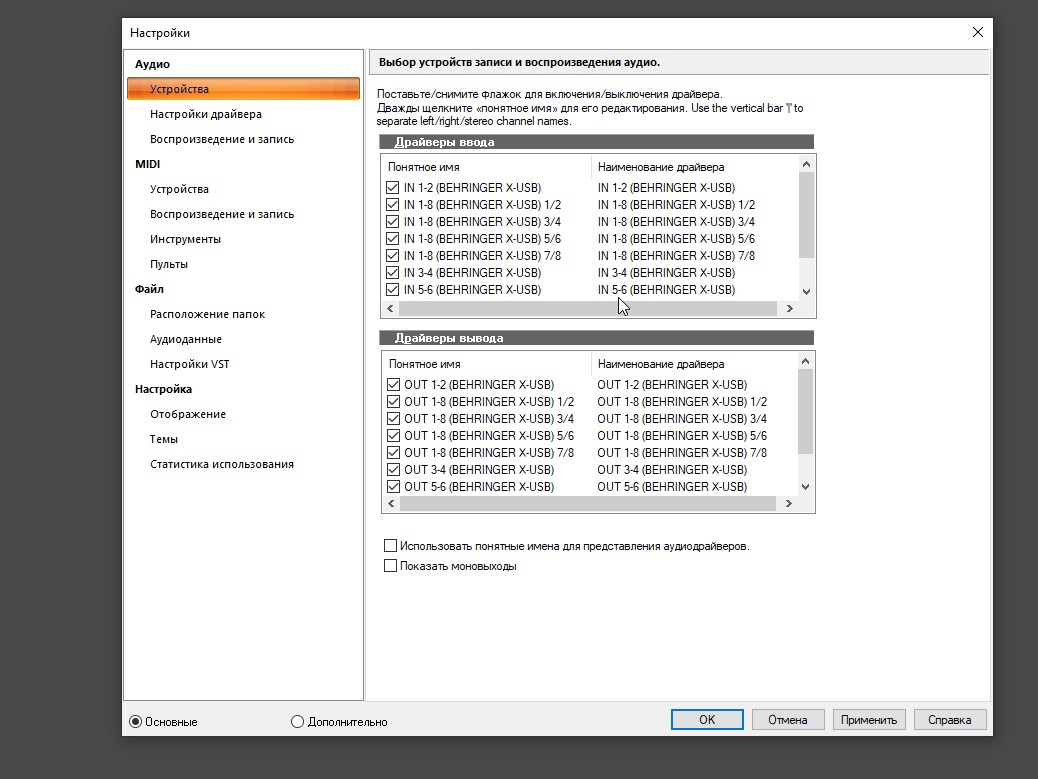Open Аудио 'Воспроизведение и запись' page
Screen dimensions: 1038x779
pos(222,139)
